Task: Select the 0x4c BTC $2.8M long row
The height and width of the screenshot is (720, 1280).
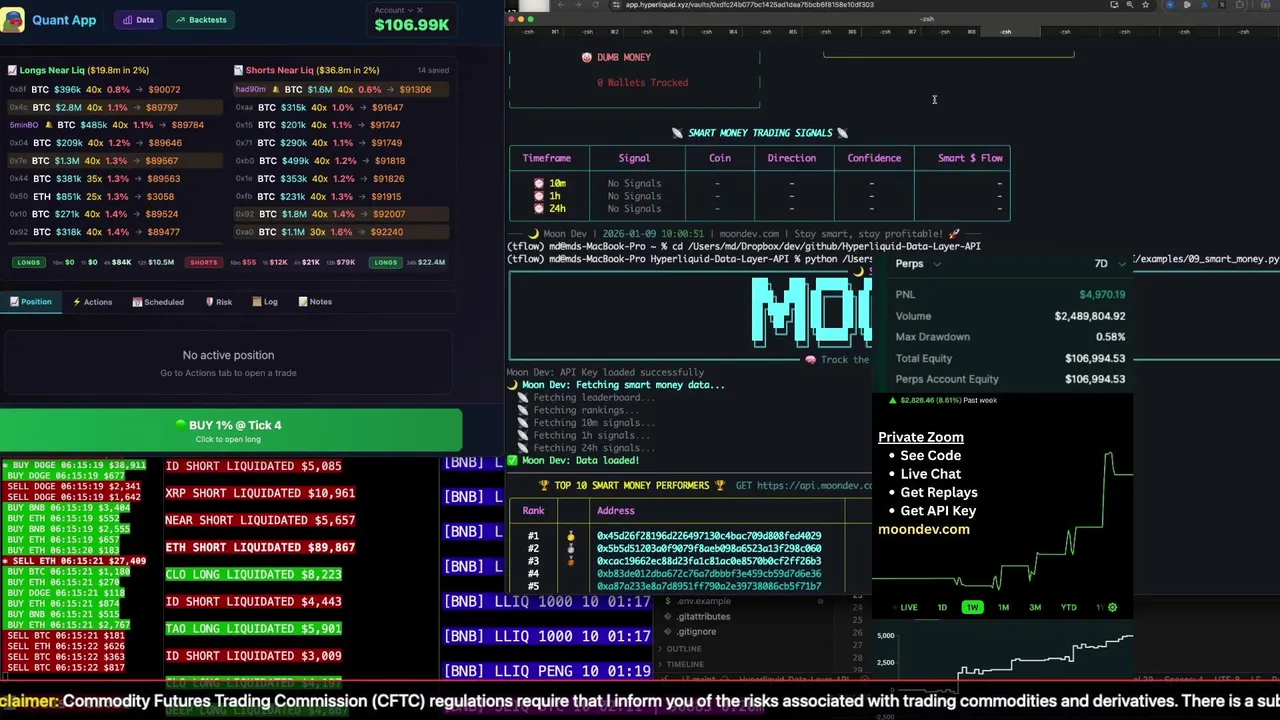Action: (x=115, y=107)
